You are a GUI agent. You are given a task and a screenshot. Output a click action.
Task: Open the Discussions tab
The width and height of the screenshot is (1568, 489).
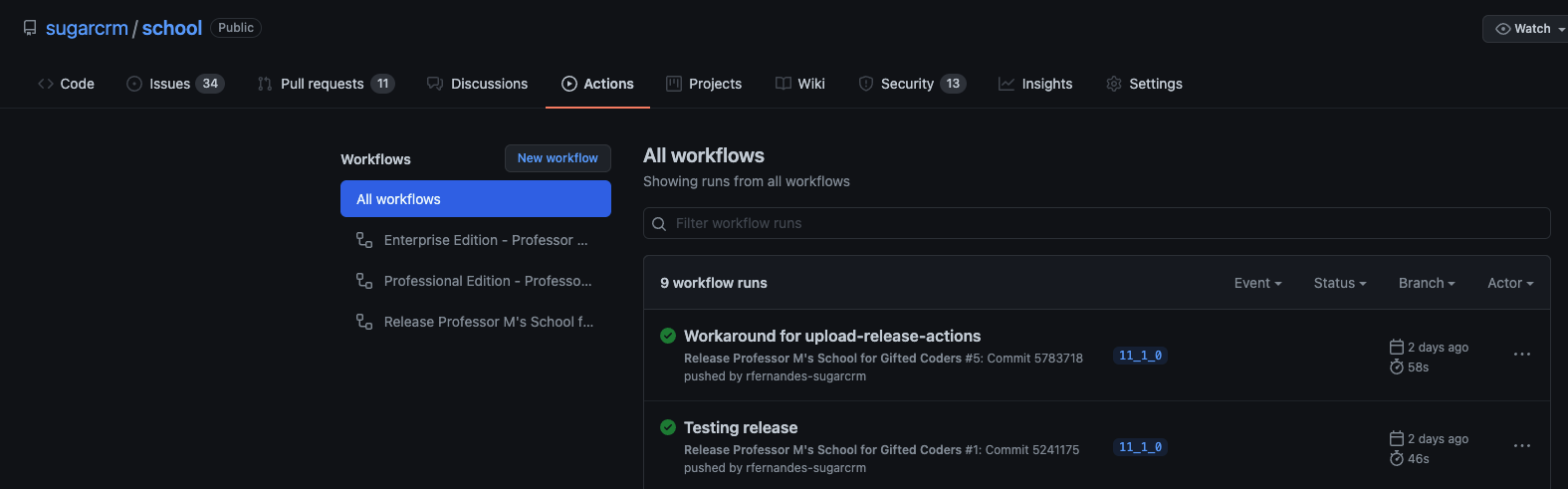tap(477, 84)
